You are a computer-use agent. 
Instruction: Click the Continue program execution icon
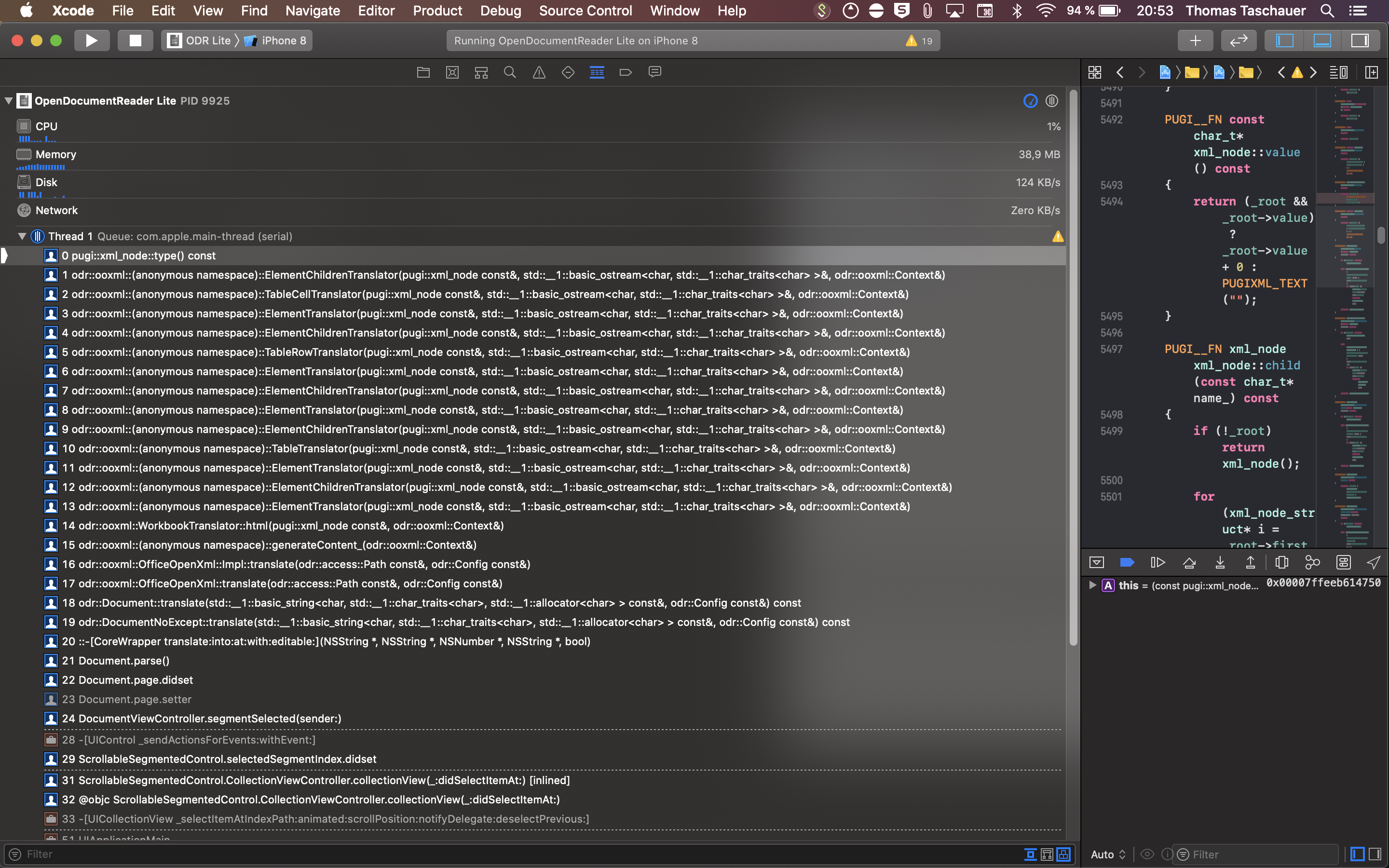click(1157, 563)
